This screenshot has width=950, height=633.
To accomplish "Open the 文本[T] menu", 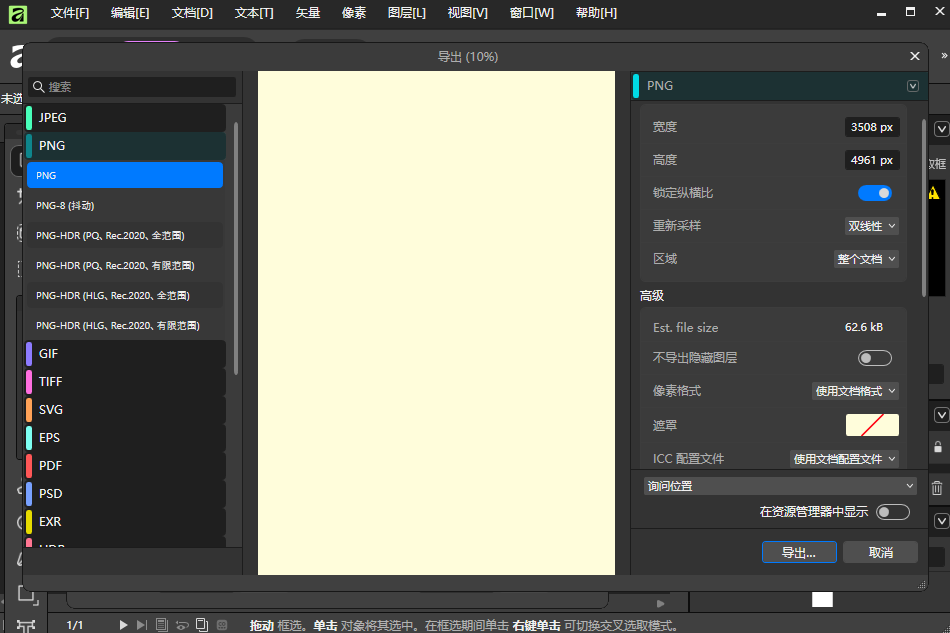I will [254, 13].
